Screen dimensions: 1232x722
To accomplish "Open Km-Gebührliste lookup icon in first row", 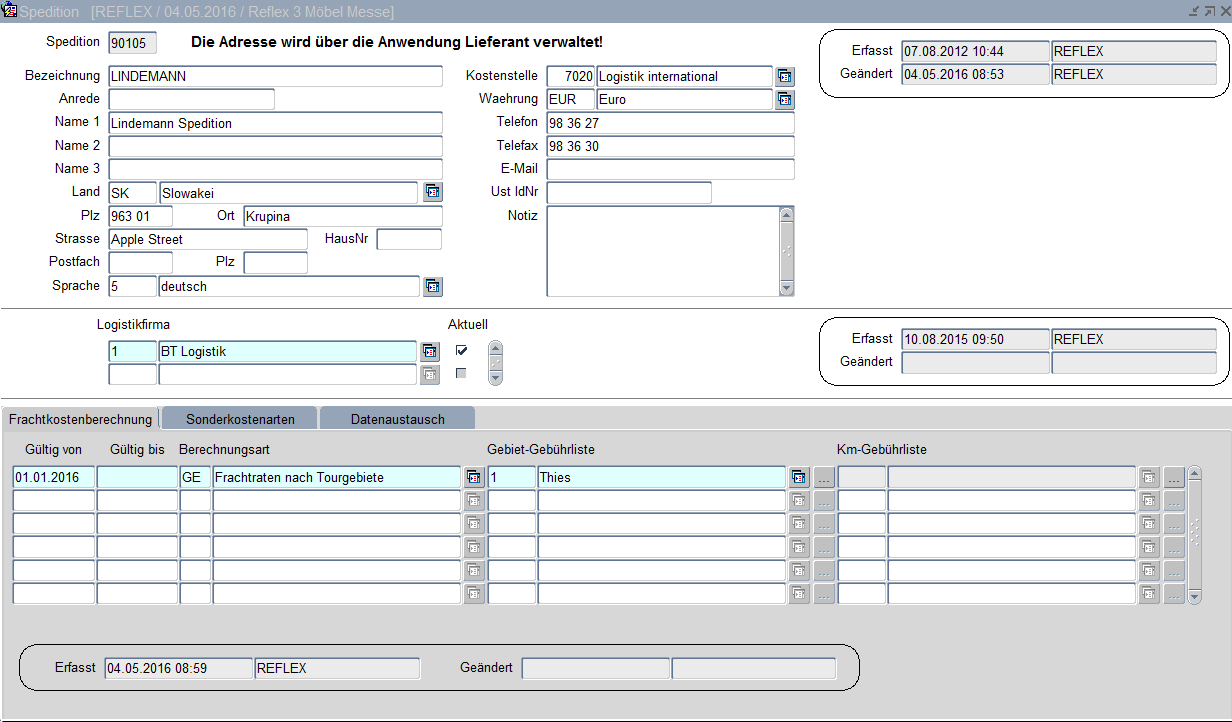I will (x=1149, y=478).
